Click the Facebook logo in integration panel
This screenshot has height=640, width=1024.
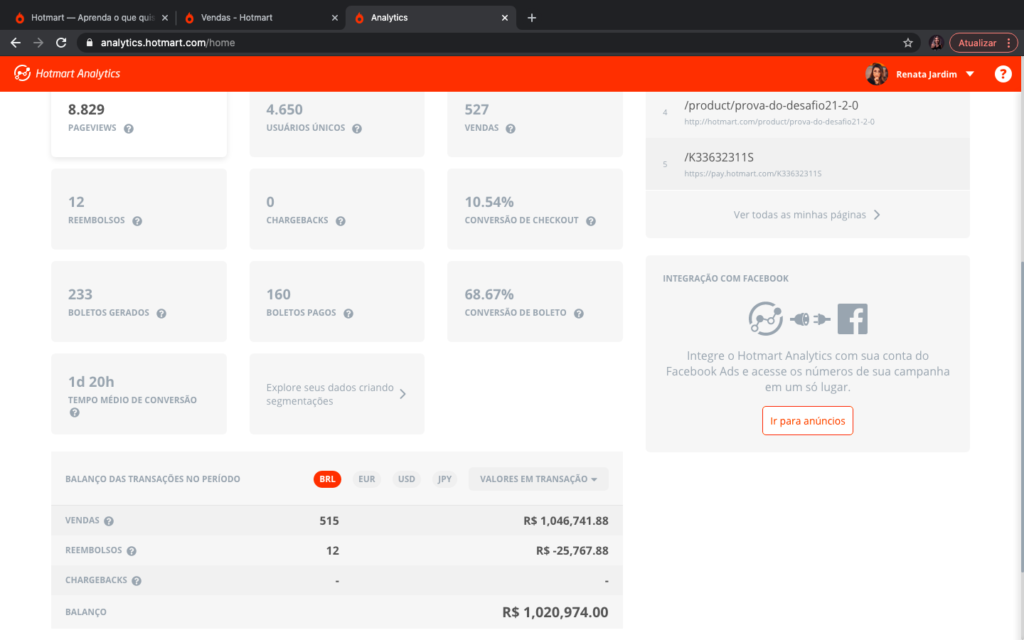point(852,319)
